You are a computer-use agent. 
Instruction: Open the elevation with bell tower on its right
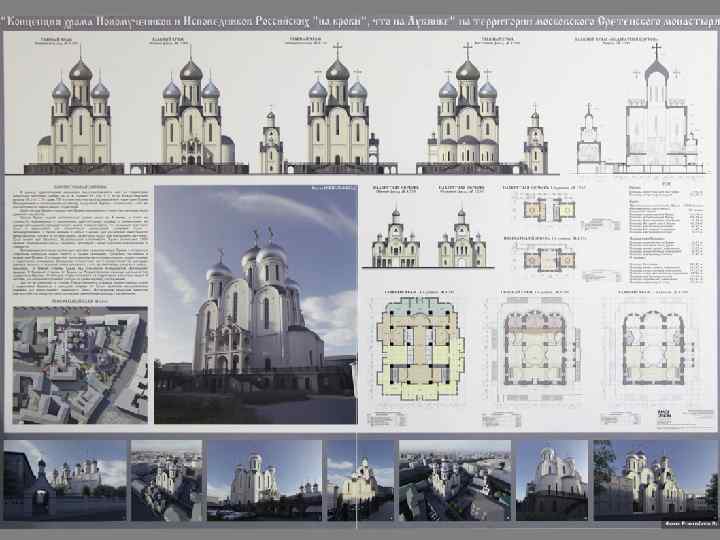coord(482,109)
